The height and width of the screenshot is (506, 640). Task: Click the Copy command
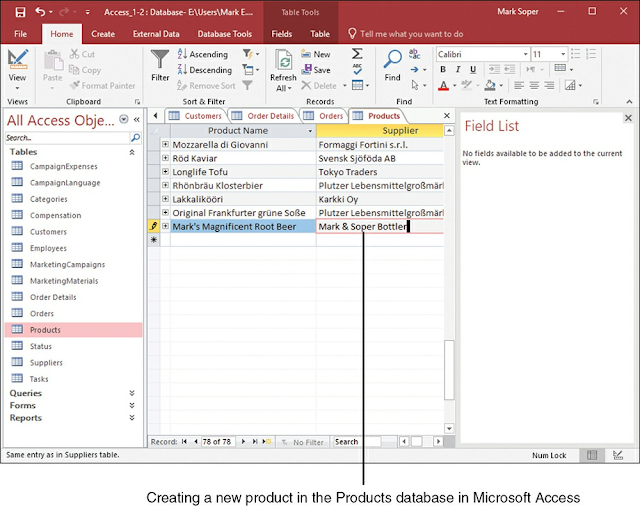85,70
